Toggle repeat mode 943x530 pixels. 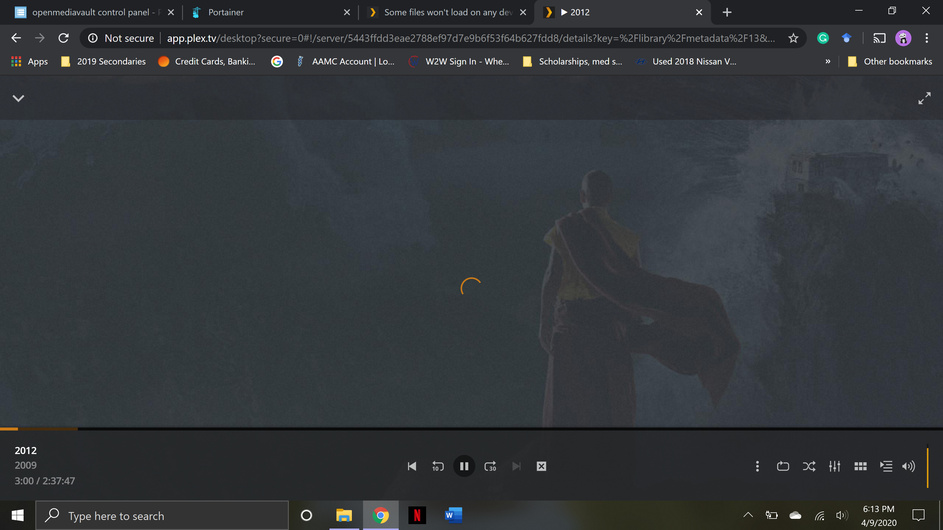[x=783, y=466]
